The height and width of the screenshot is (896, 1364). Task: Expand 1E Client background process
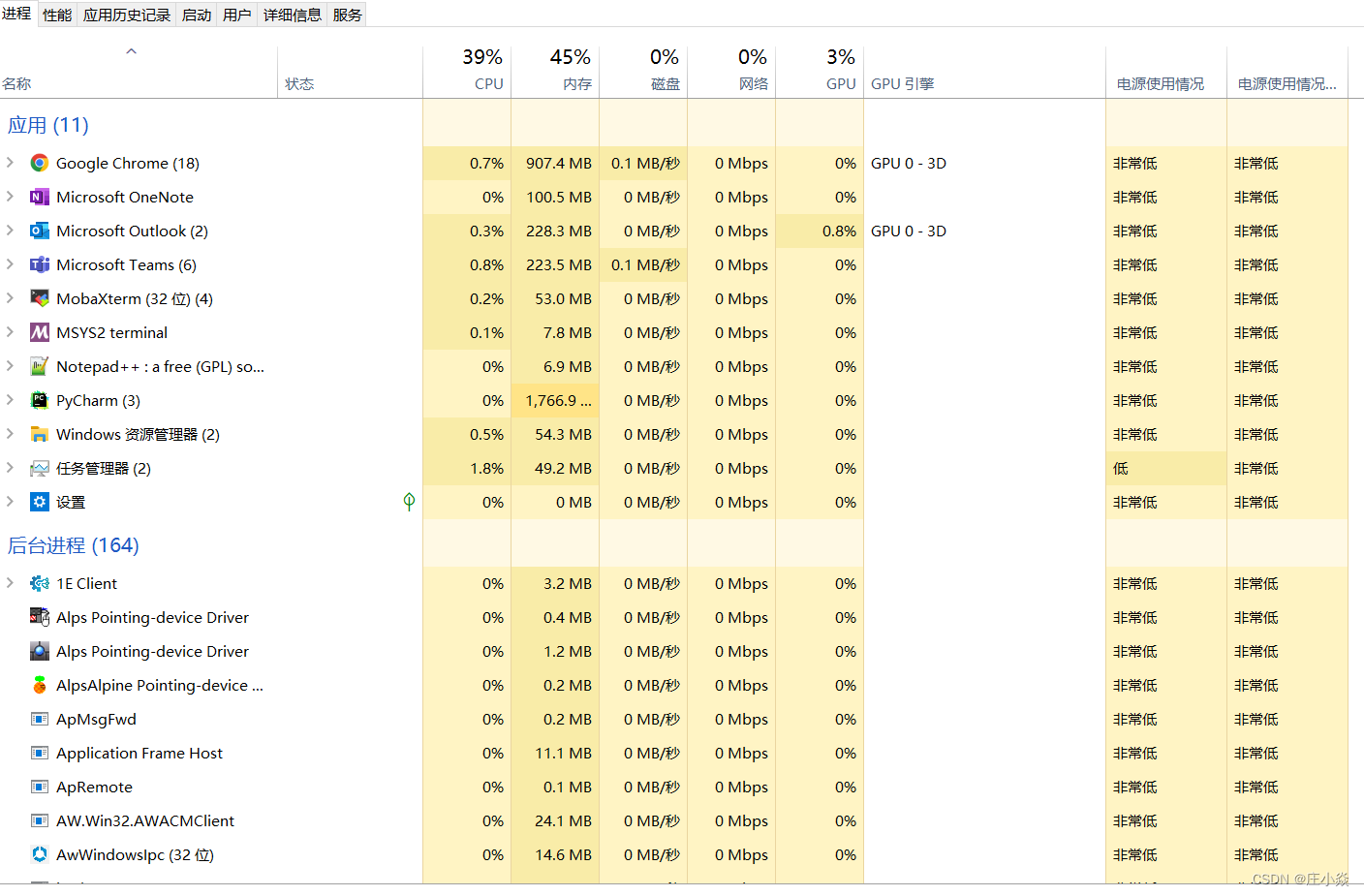[x=10, y=583]
